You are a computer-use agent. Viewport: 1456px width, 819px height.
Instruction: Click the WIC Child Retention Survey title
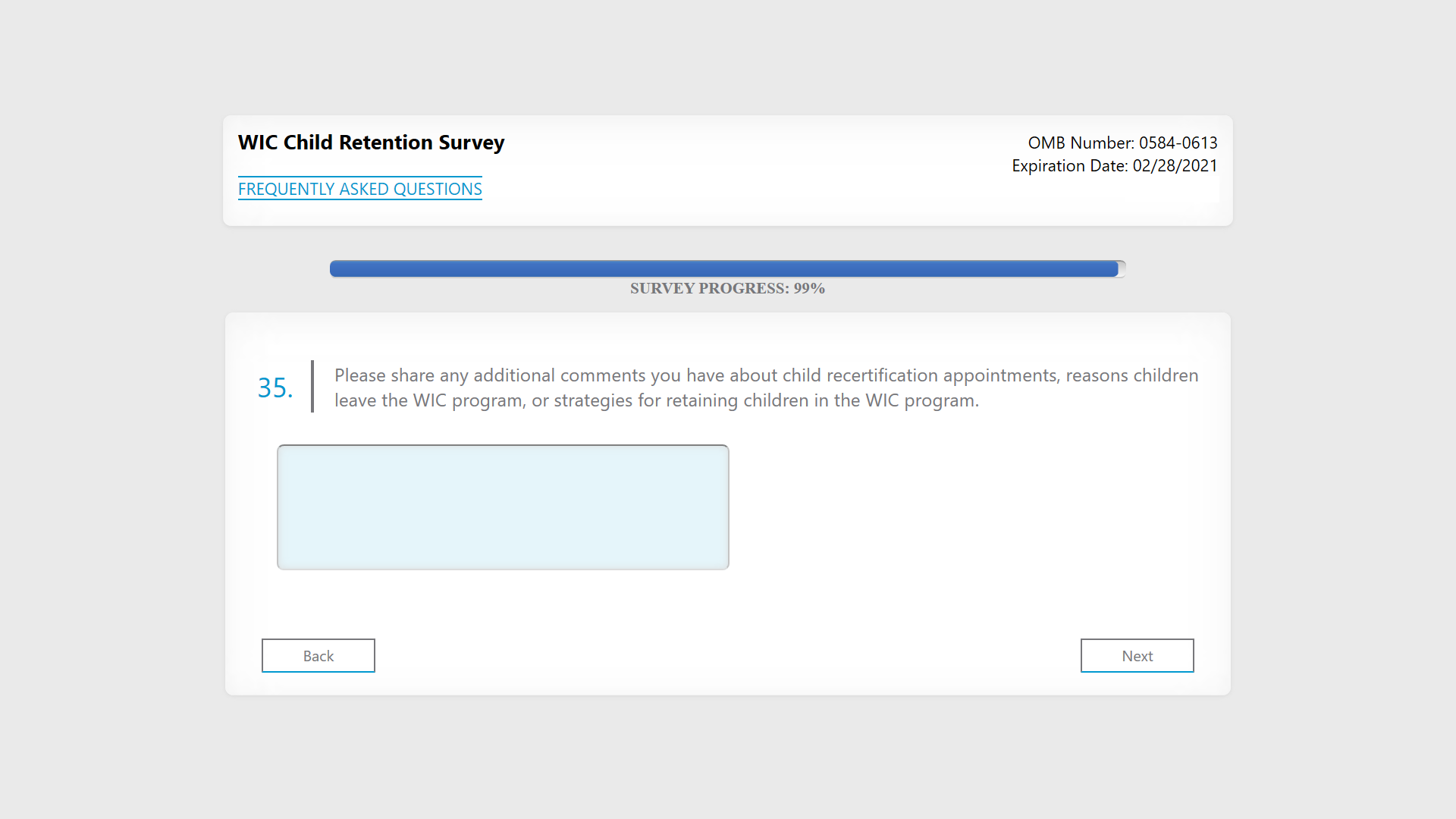tap(371, 143)
